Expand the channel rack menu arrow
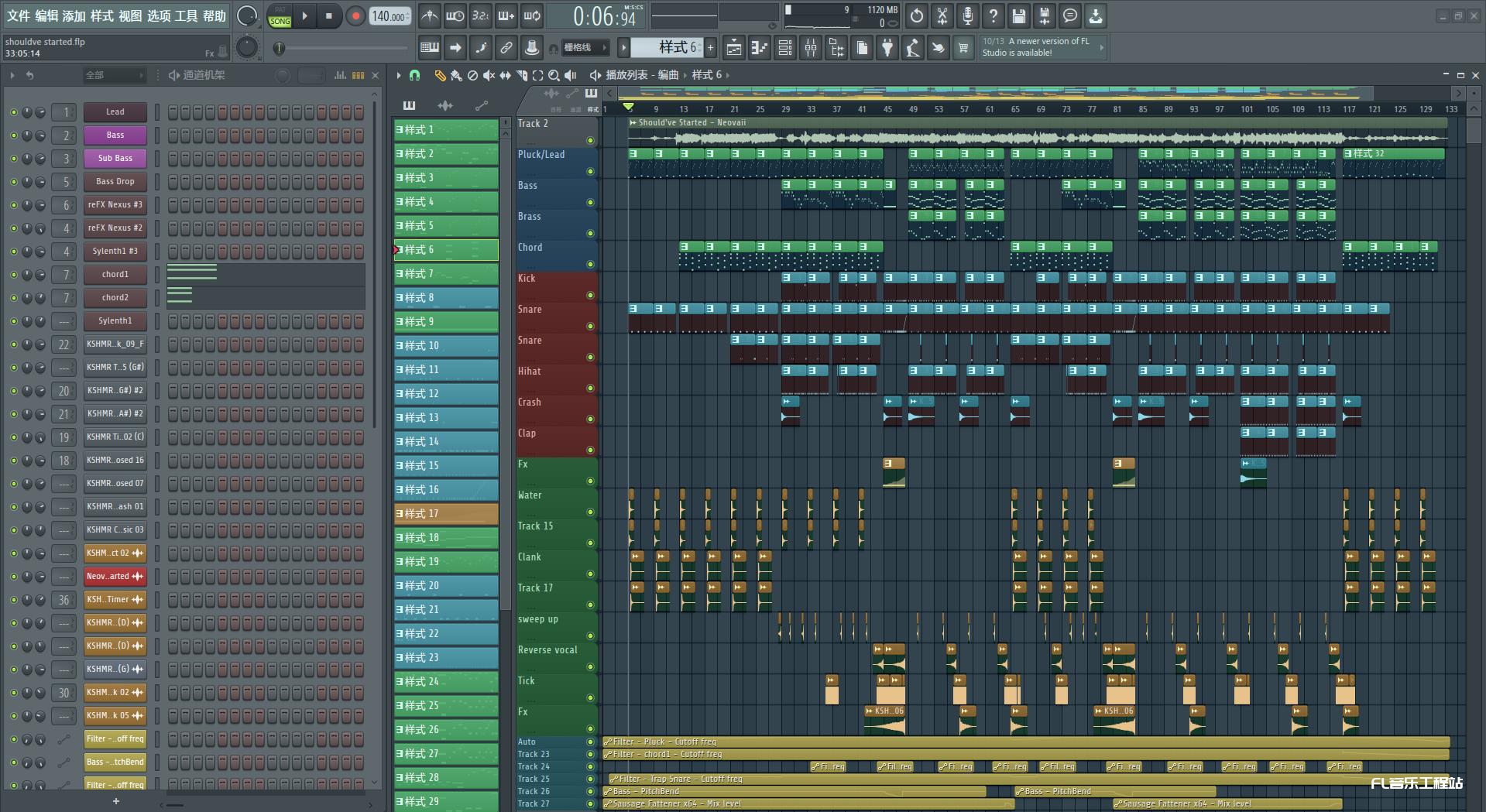 pos(12,75)
